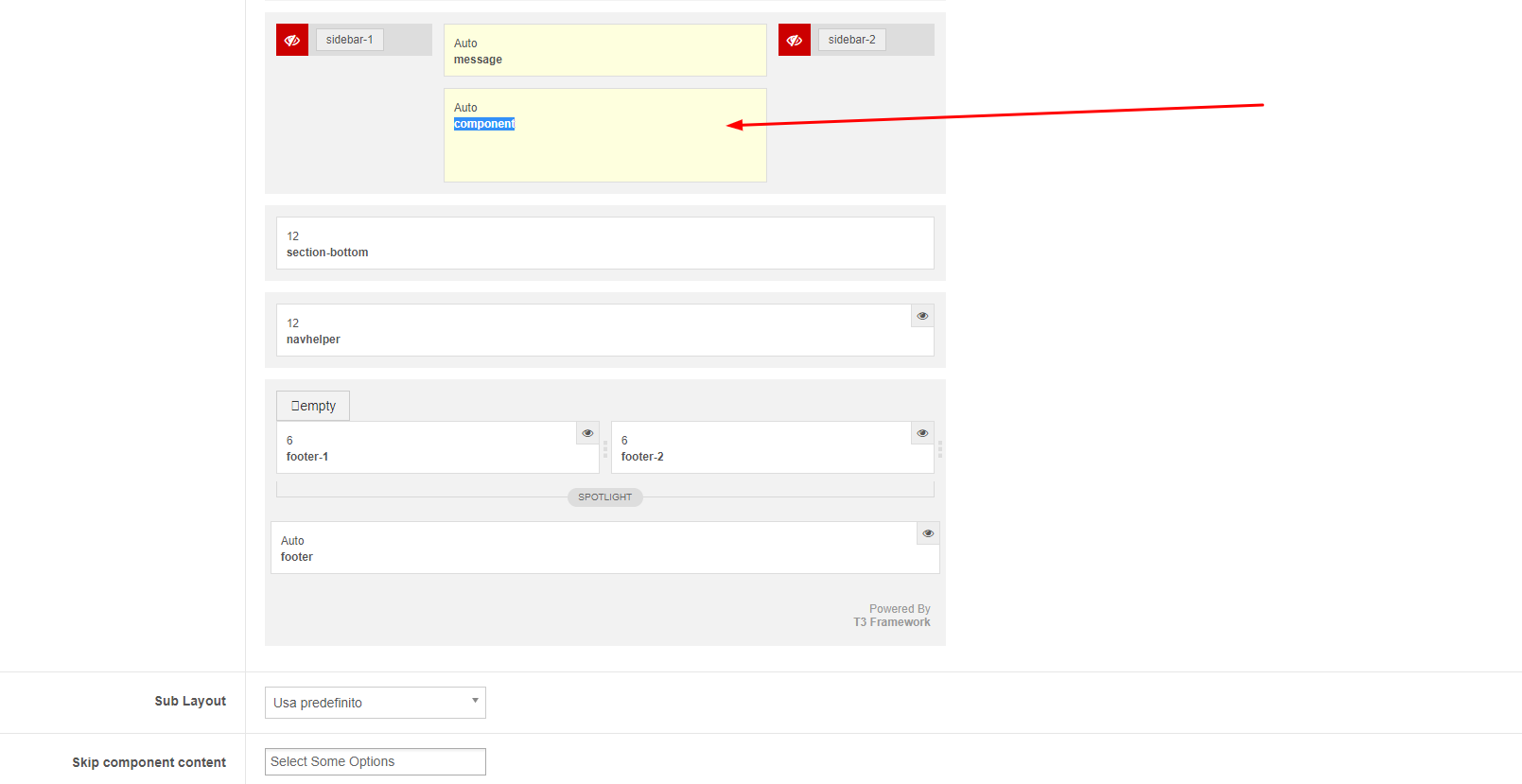Click the width value 12 above navhelper
Screen dimensions: 1522x784
click(293, 323)
